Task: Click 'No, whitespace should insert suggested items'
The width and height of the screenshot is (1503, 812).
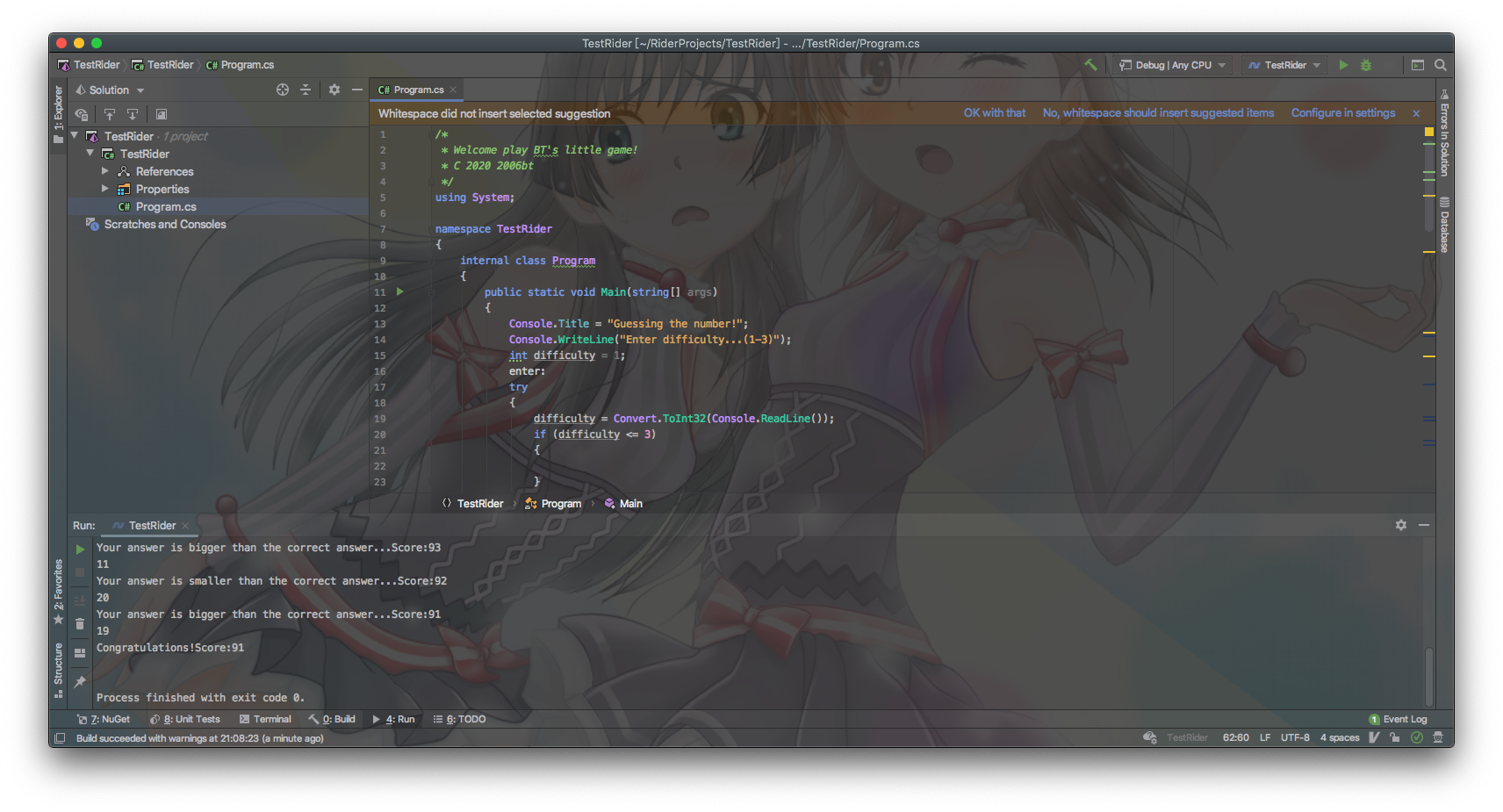Action: point(1158,113)
